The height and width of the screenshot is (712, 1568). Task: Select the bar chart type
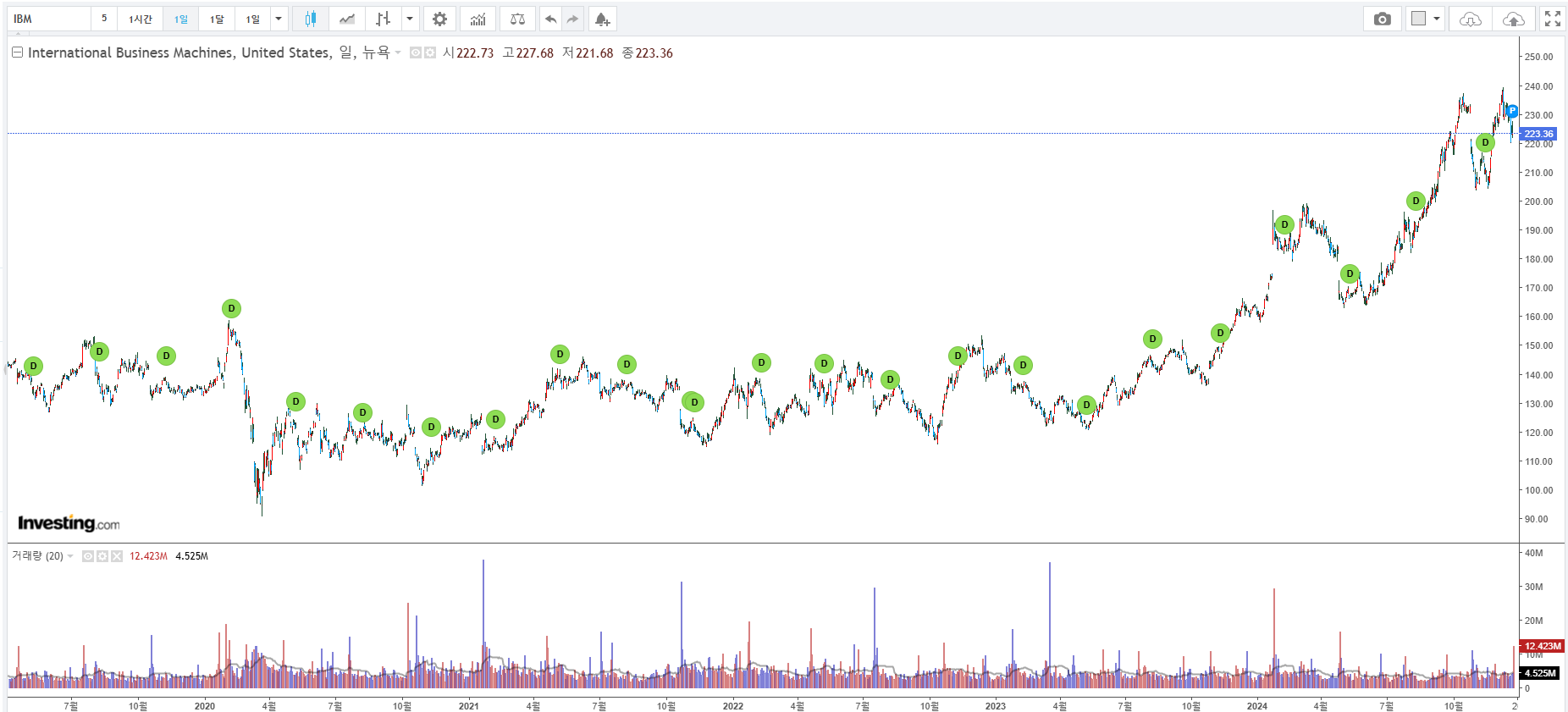pyautogui.click(x=384, y=19)
